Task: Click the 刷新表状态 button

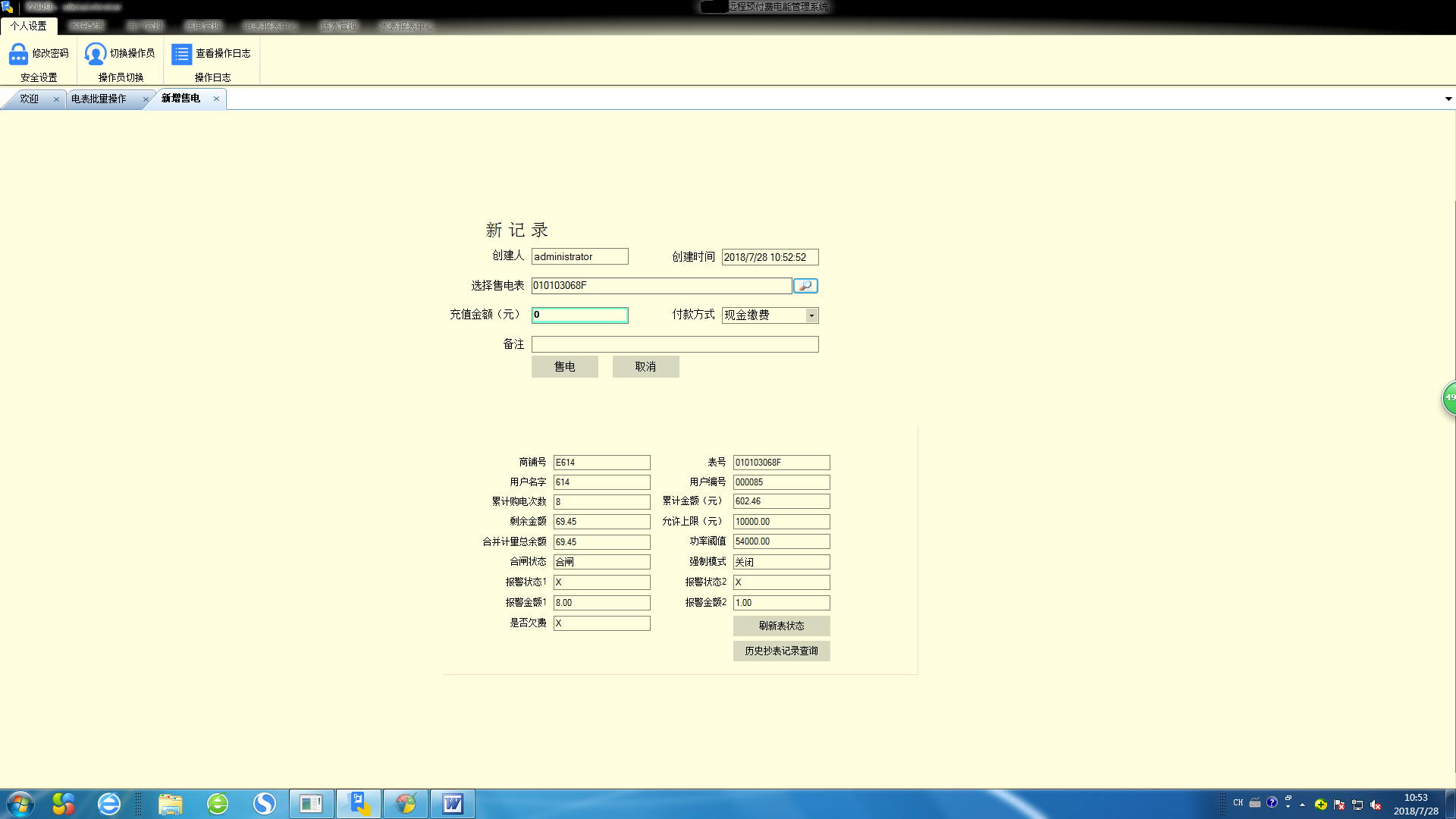Action: 781,626
